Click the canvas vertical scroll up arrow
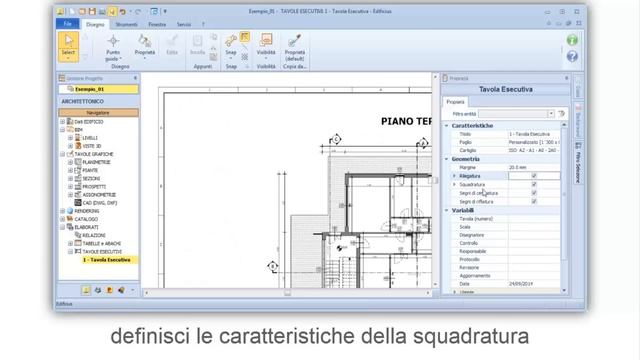Image resolution: width=640 pixels, height=360 pixels. click(435, 77)
